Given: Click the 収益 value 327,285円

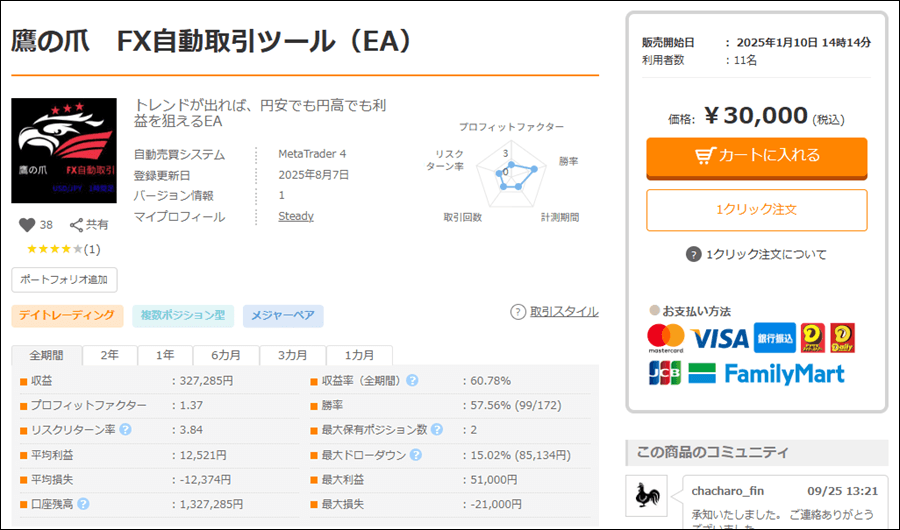Looking at the screenshot, I should 207,381.
